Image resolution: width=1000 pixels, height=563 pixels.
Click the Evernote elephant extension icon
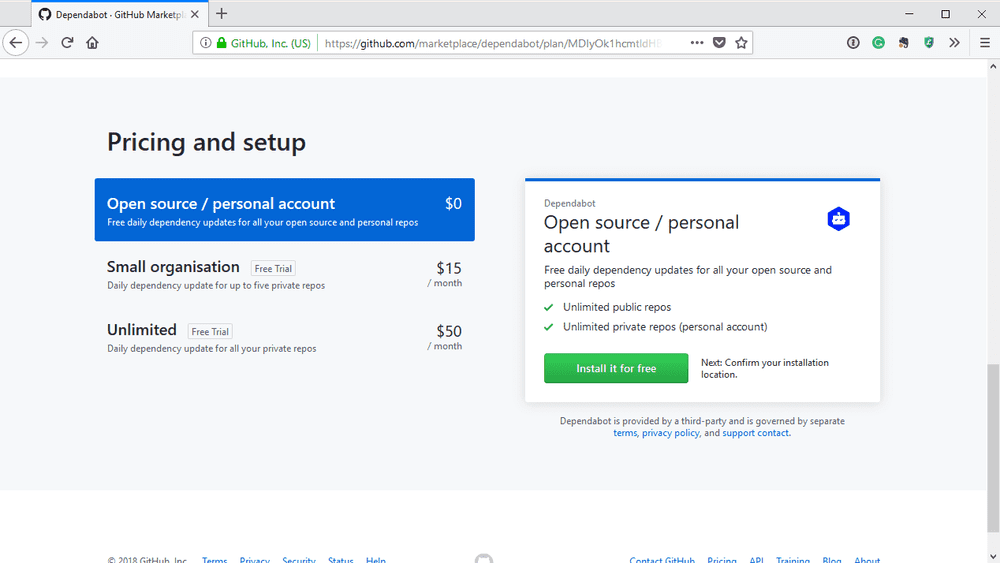point(904,43)
